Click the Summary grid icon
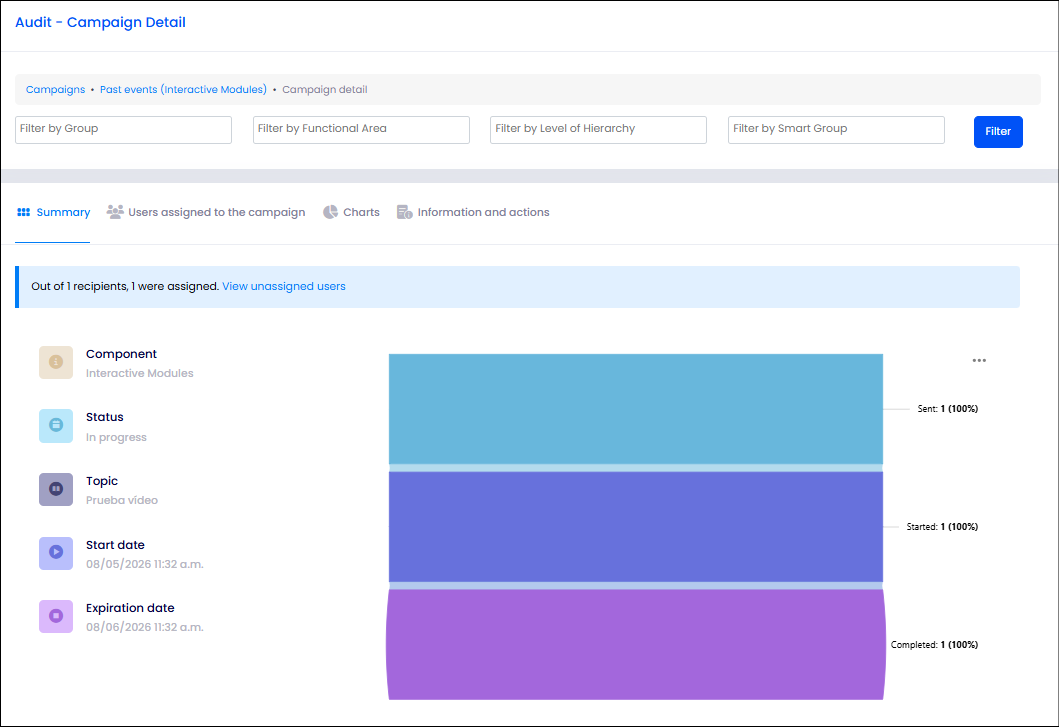 (x=24, y=212)
